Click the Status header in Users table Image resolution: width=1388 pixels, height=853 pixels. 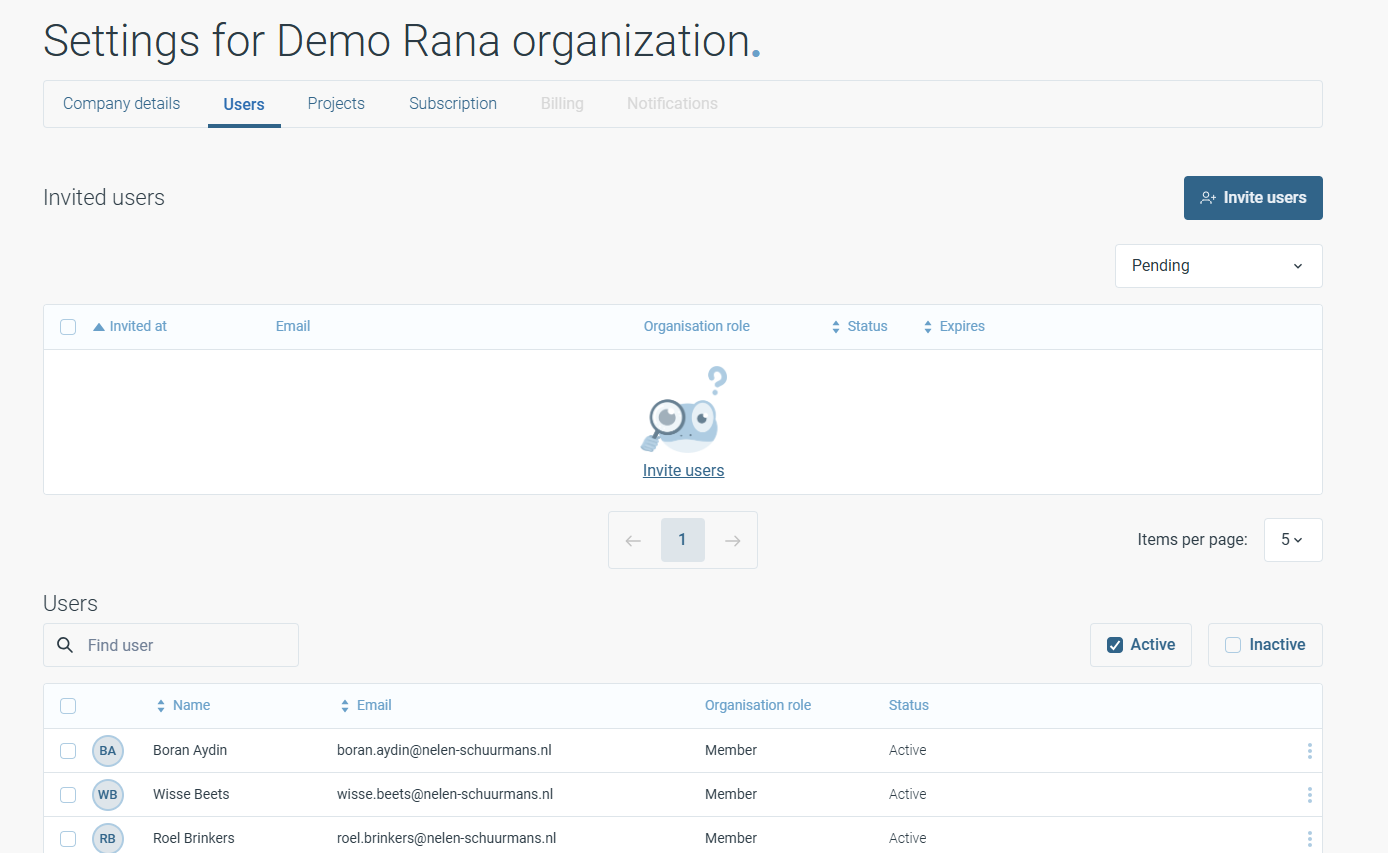click(x=909, y=706)
